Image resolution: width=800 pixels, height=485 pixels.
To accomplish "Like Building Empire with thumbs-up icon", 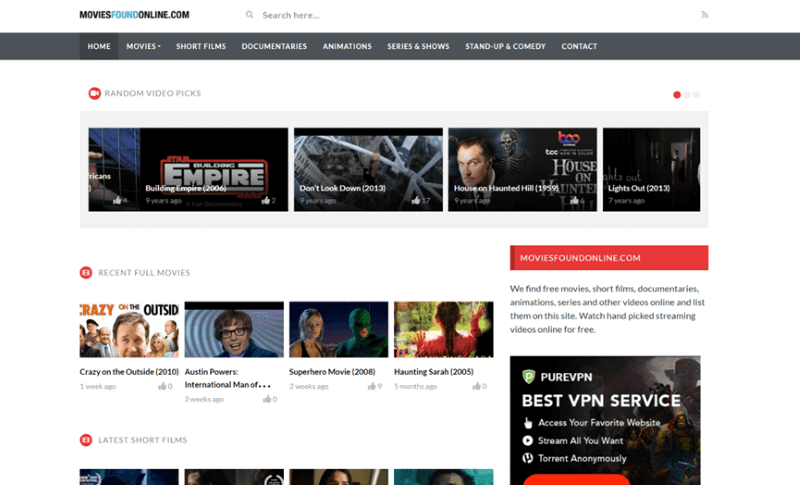I will pos(265,200).
